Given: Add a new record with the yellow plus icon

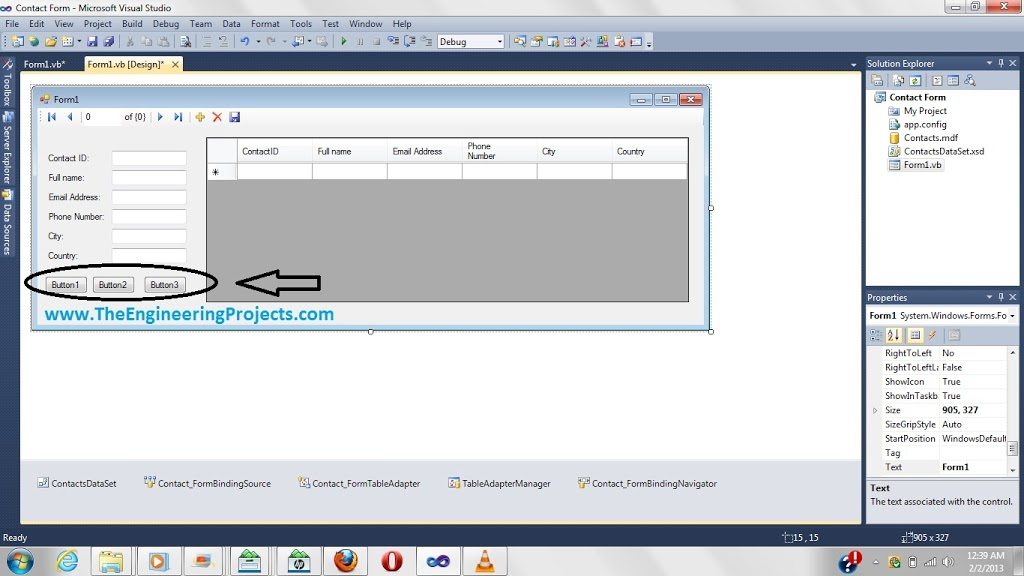Looking at the screenshot, I should pos(200,117).
